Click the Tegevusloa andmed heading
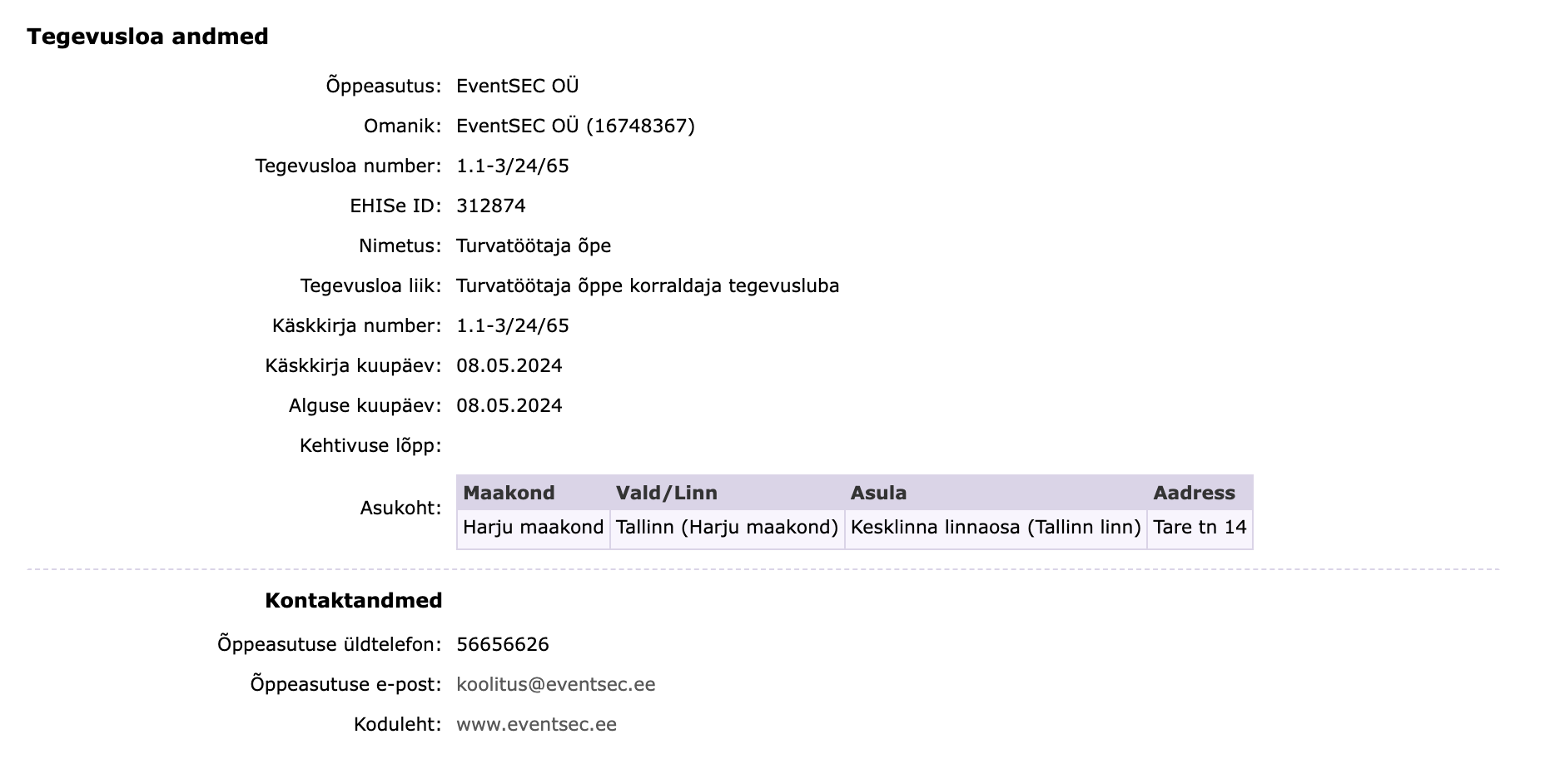The height and width of the screenshot is (784, 1565). 147,37
